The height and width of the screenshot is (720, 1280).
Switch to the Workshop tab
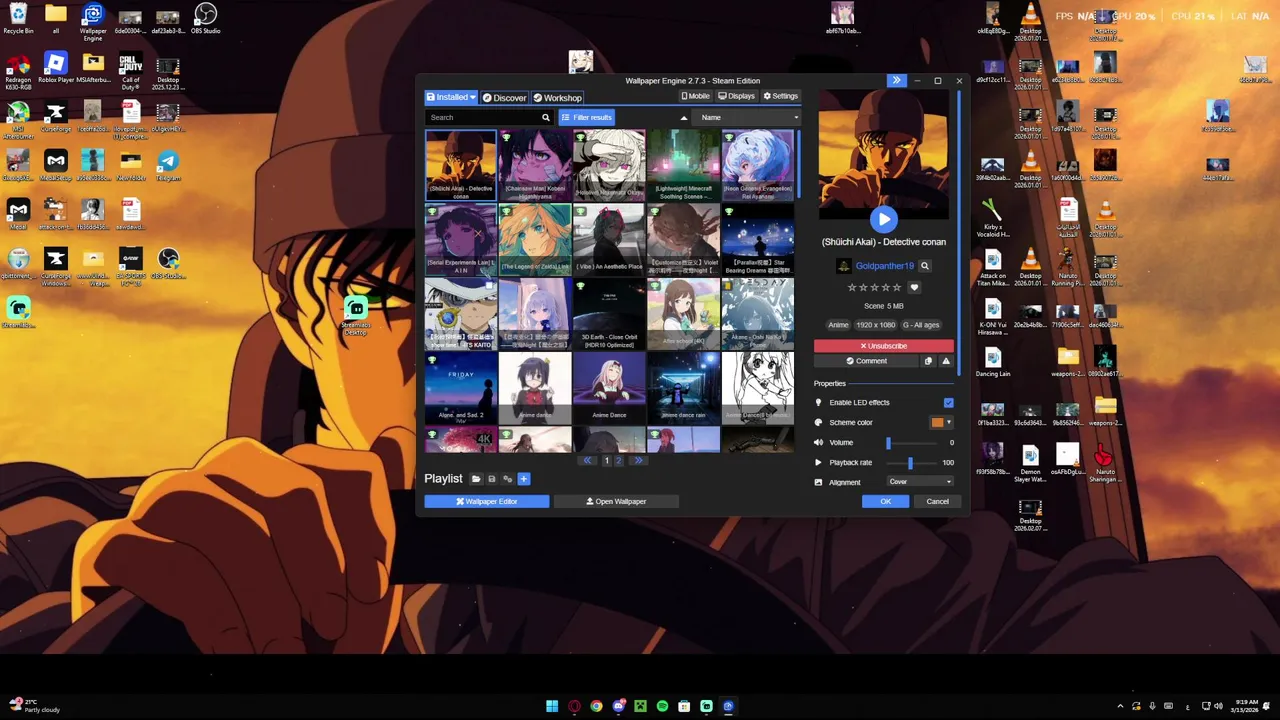pyautogui.click(x=557, y=97)
